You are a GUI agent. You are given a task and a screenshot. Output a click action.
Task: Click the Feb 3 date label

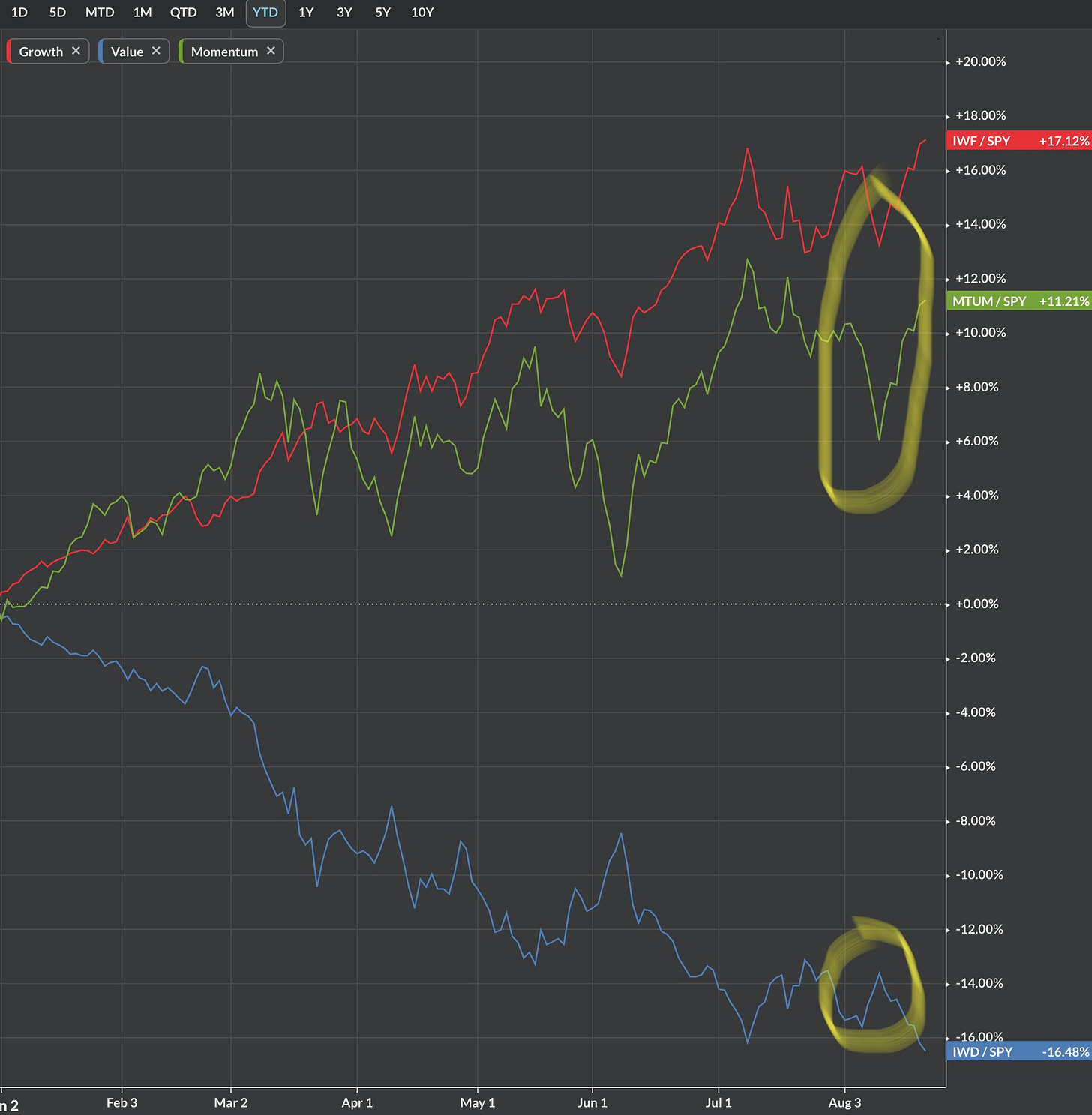coord(121,1102)
